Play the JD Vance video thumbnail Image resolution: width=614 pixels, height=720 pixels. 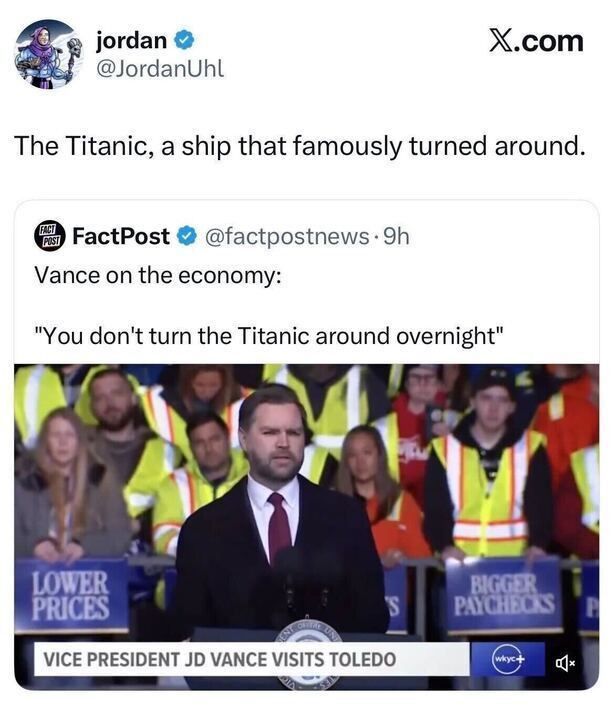pos(306,500)
